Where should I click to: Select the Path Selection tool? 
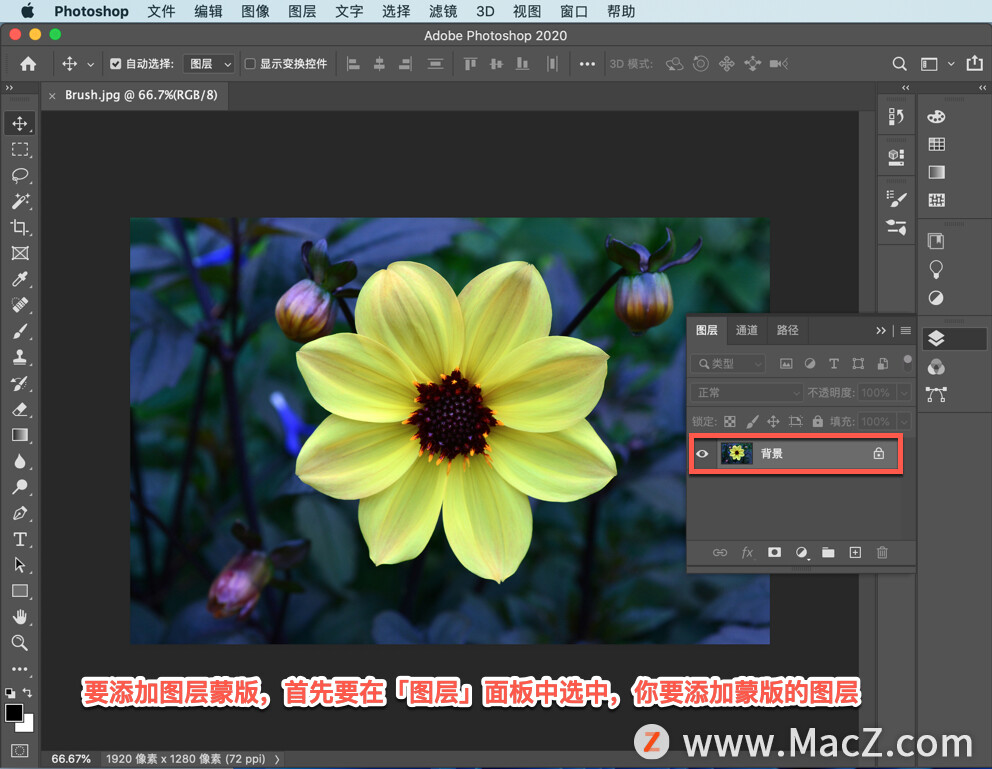click(20, 565)
